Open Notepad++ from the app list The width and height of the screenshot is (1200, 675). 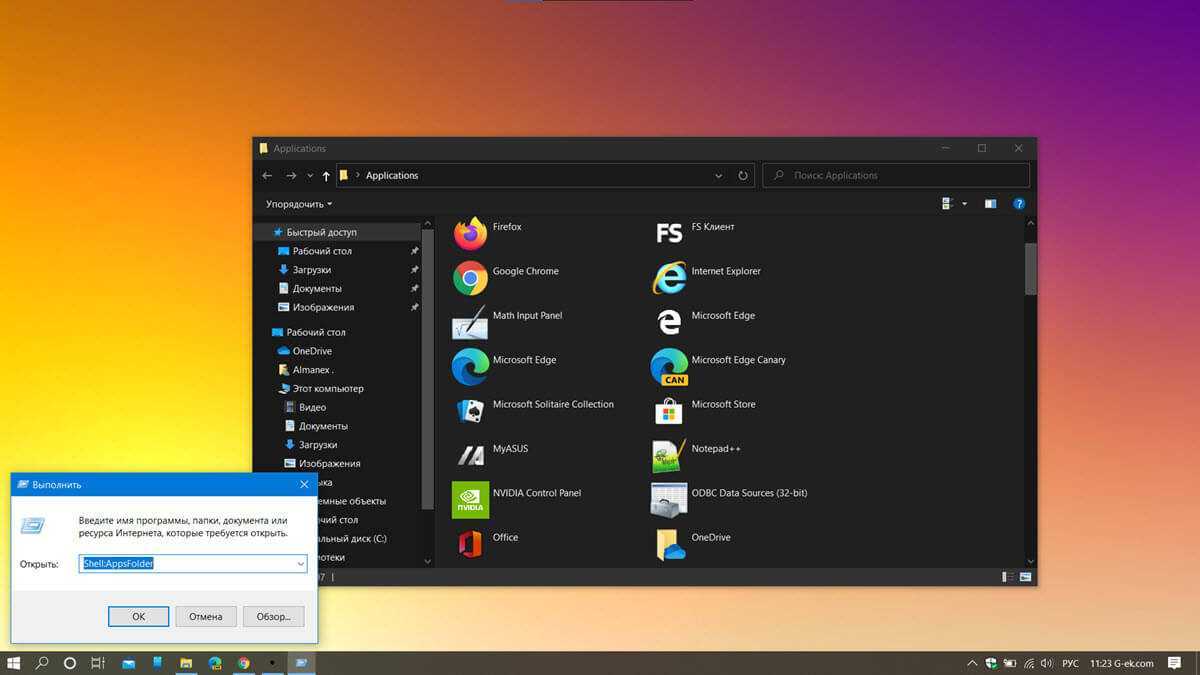669,456
